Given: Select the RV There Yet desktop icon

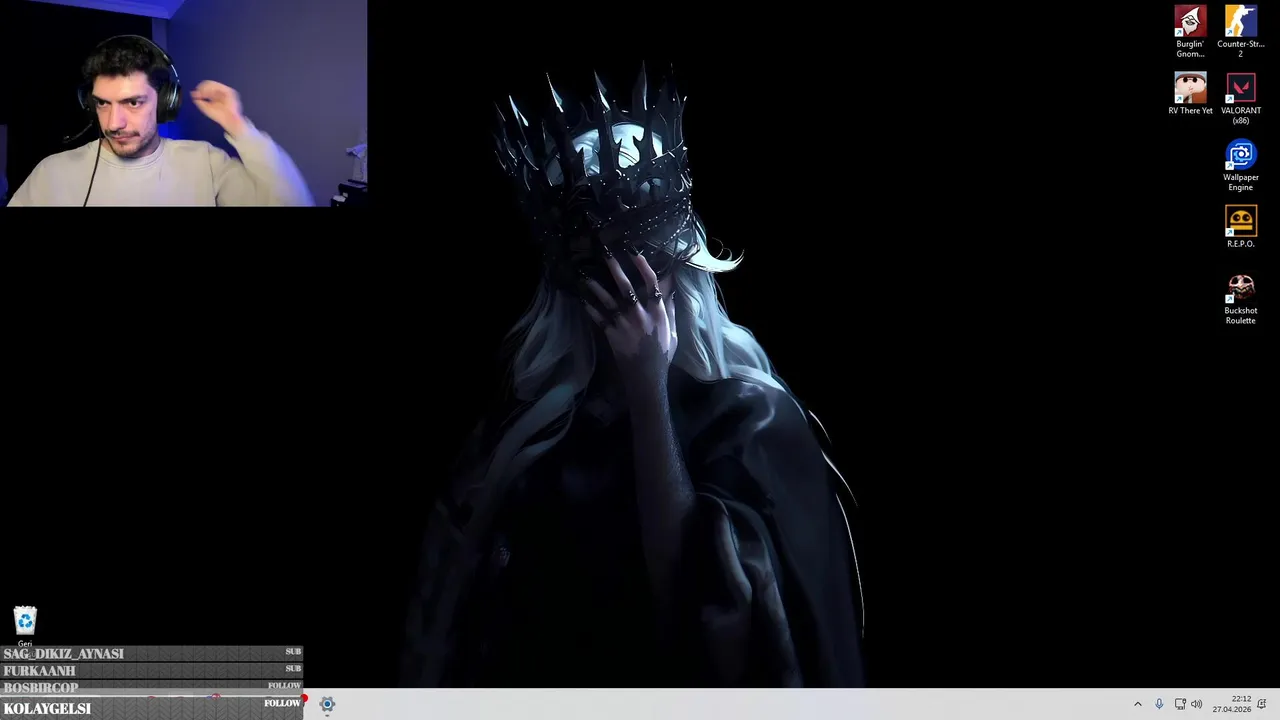Looking at the screenshot, I should click(x=1190, y=94).
